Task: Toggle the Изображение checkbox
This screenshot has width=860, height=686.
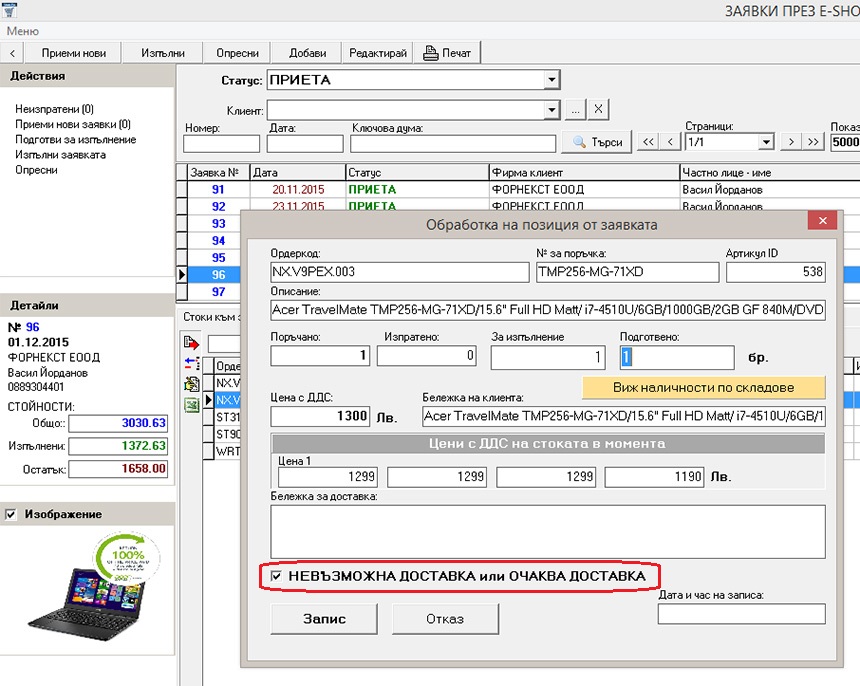Action: coord(10,514)
